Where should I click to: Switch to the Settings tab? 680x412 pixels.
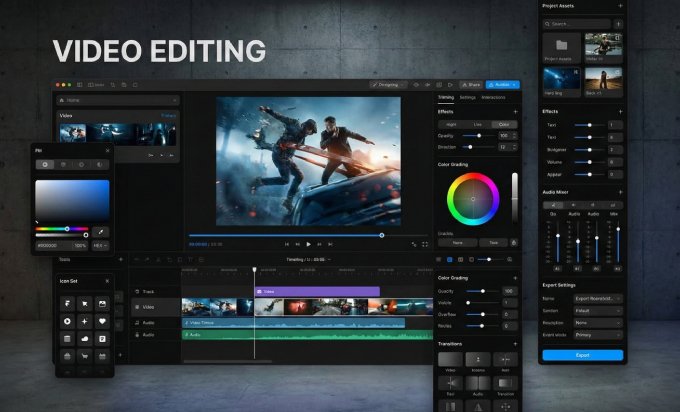(467, 97)
